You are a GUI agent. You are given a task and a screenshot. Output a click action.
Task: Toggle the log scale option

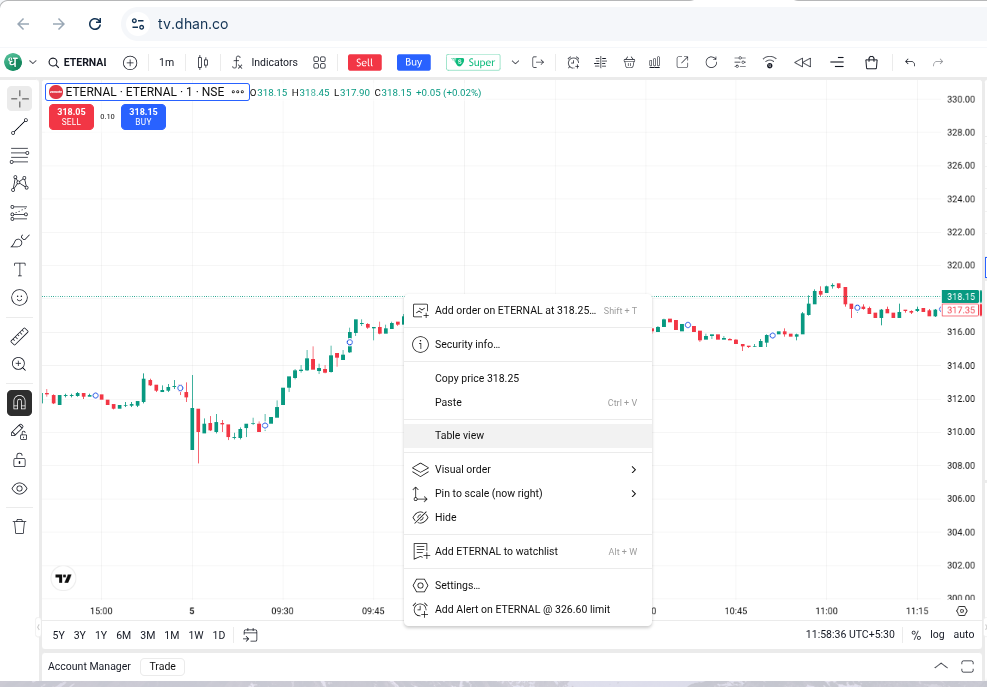[937, 635]
